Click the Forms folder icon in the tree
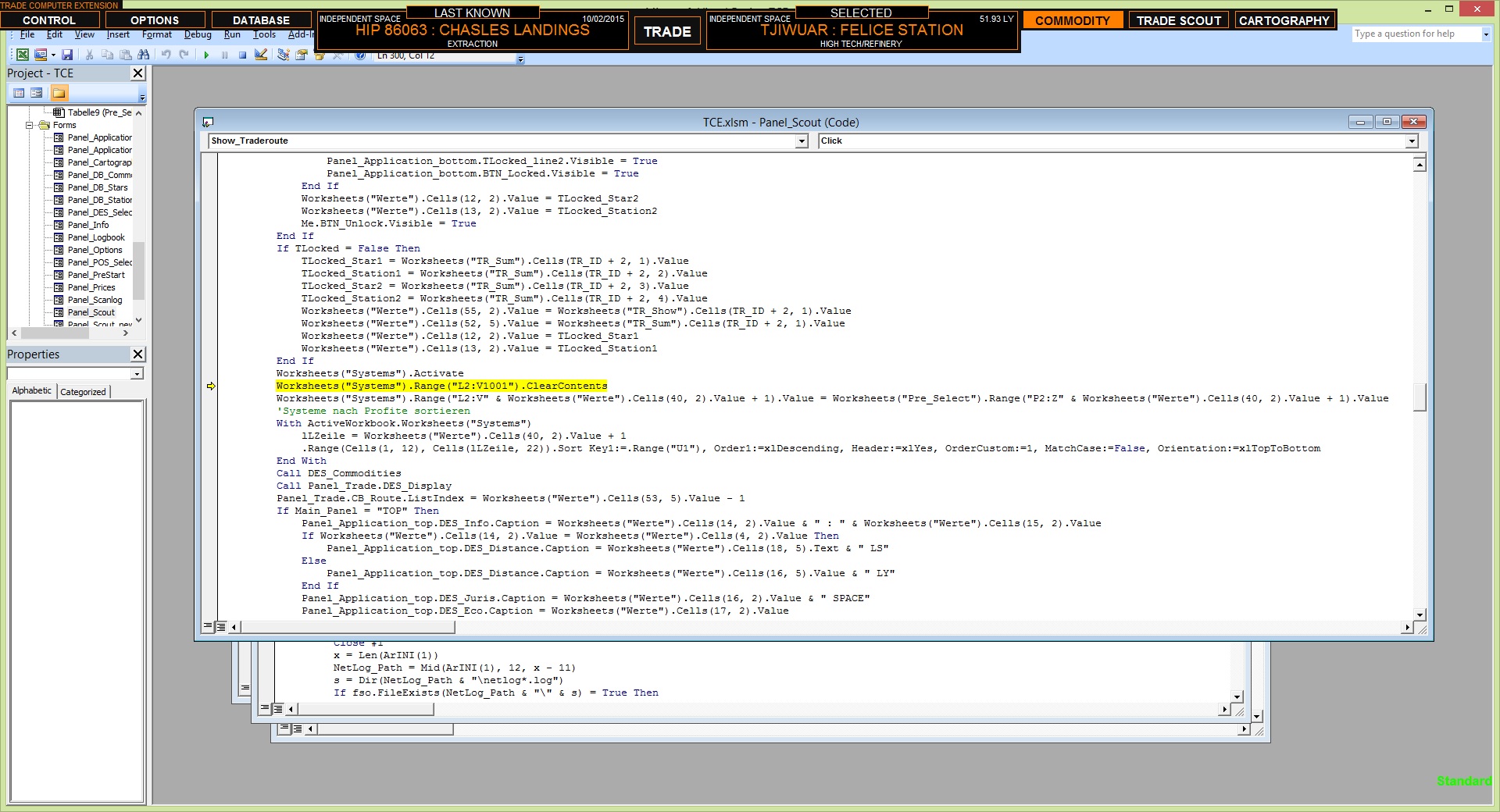 pos(45,125)
